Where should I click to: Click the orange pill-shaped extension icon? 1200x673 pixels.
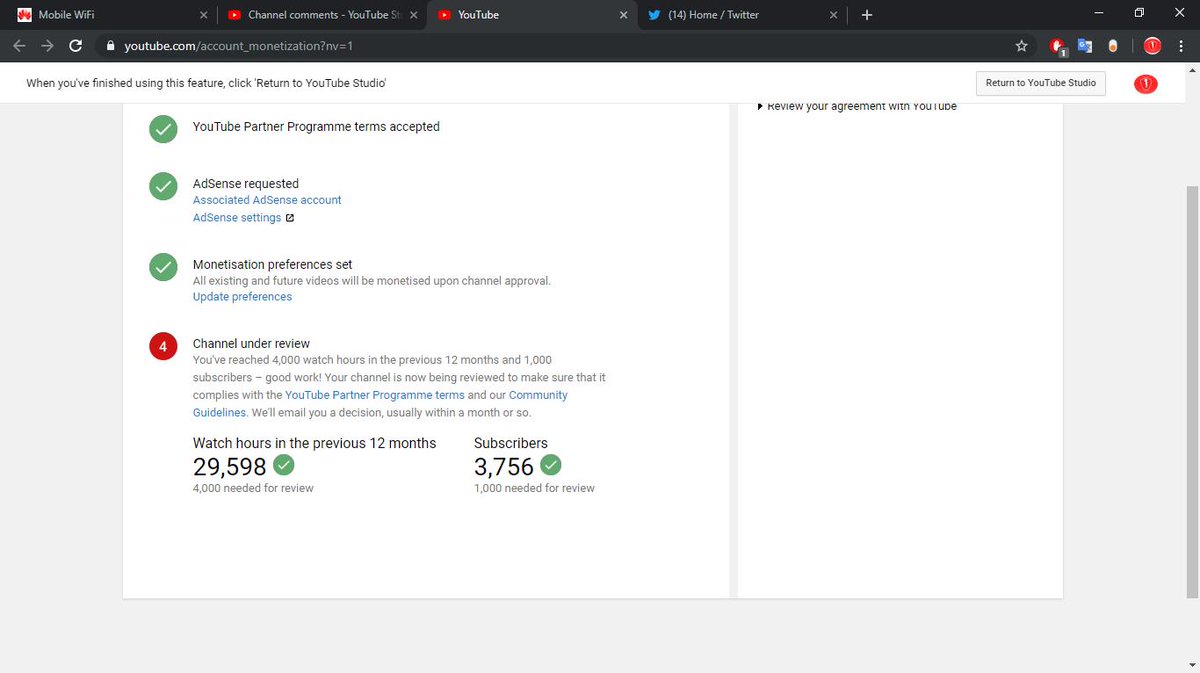pos(1112,46)
